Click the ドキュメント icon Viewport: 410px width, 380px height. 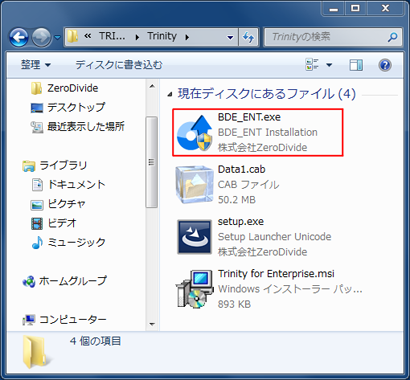point(37,185)
